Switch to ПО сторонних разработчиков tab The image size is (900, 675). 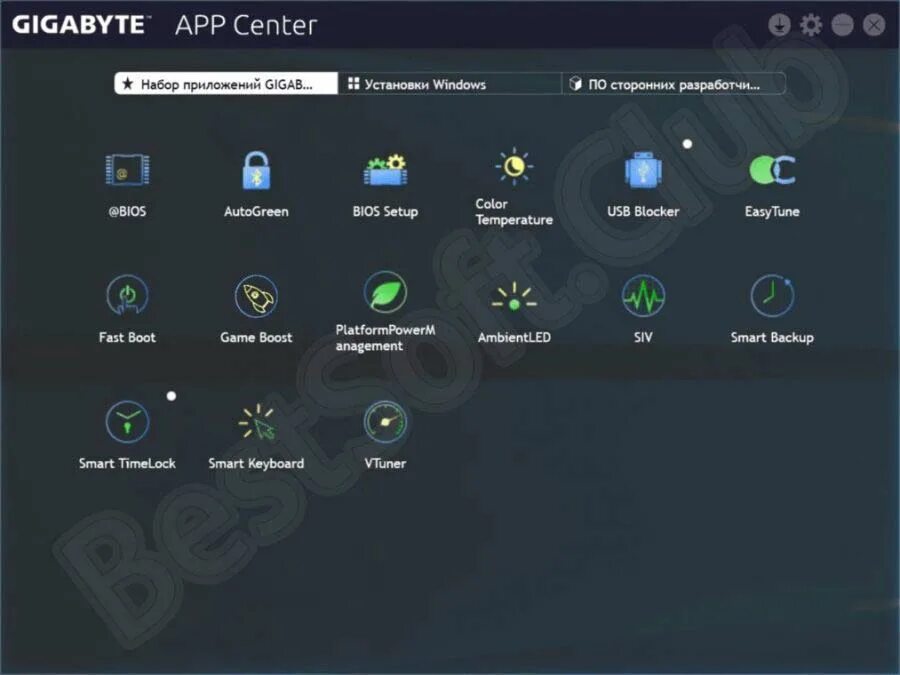tap(673, 84)
